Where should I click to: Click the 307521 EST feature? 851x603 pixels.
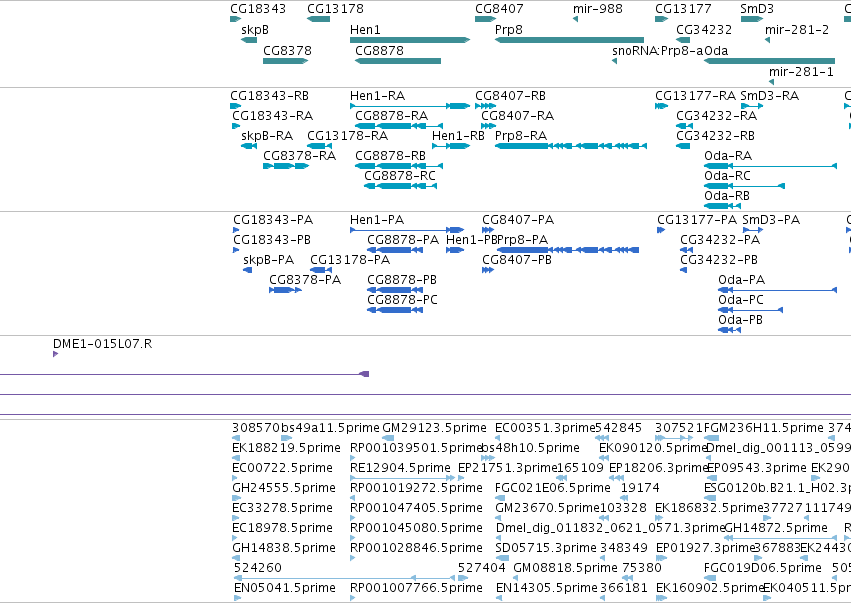pos(674,438)
